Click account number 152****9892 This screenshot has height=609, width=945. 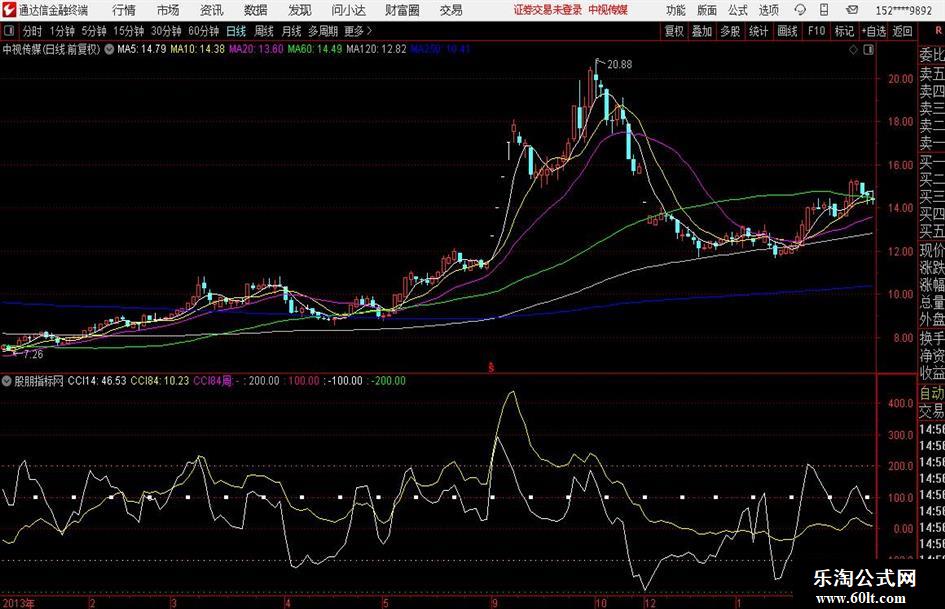coord(903,10)
